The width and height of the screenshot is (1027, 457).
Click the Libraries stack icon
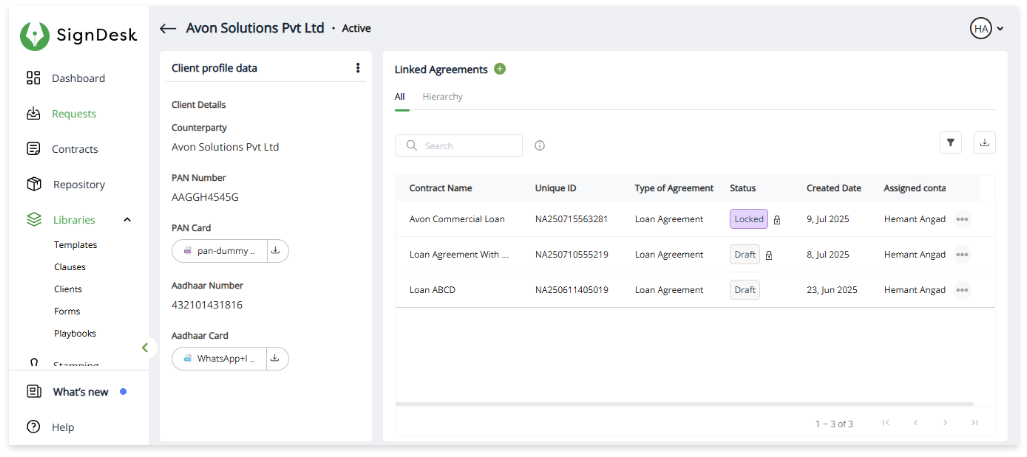[x=33, y=219]
